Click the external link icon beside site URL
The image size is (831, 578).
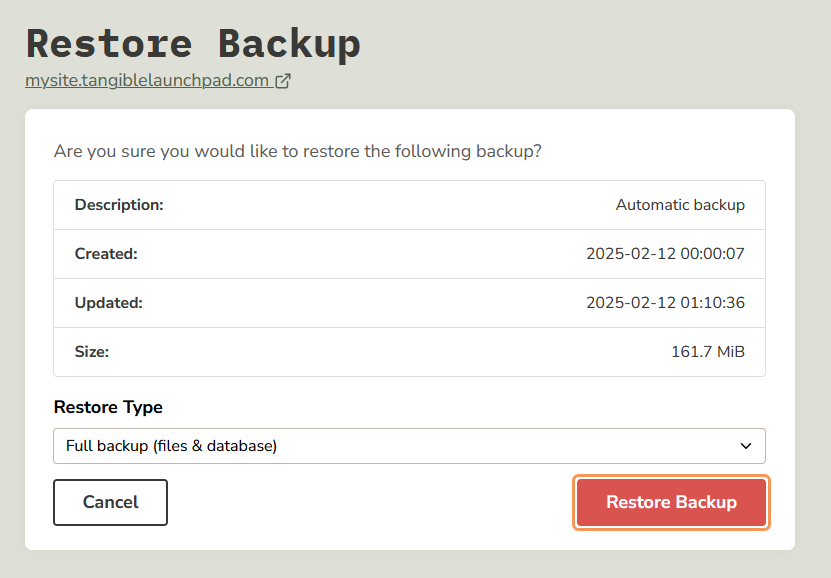283,81
